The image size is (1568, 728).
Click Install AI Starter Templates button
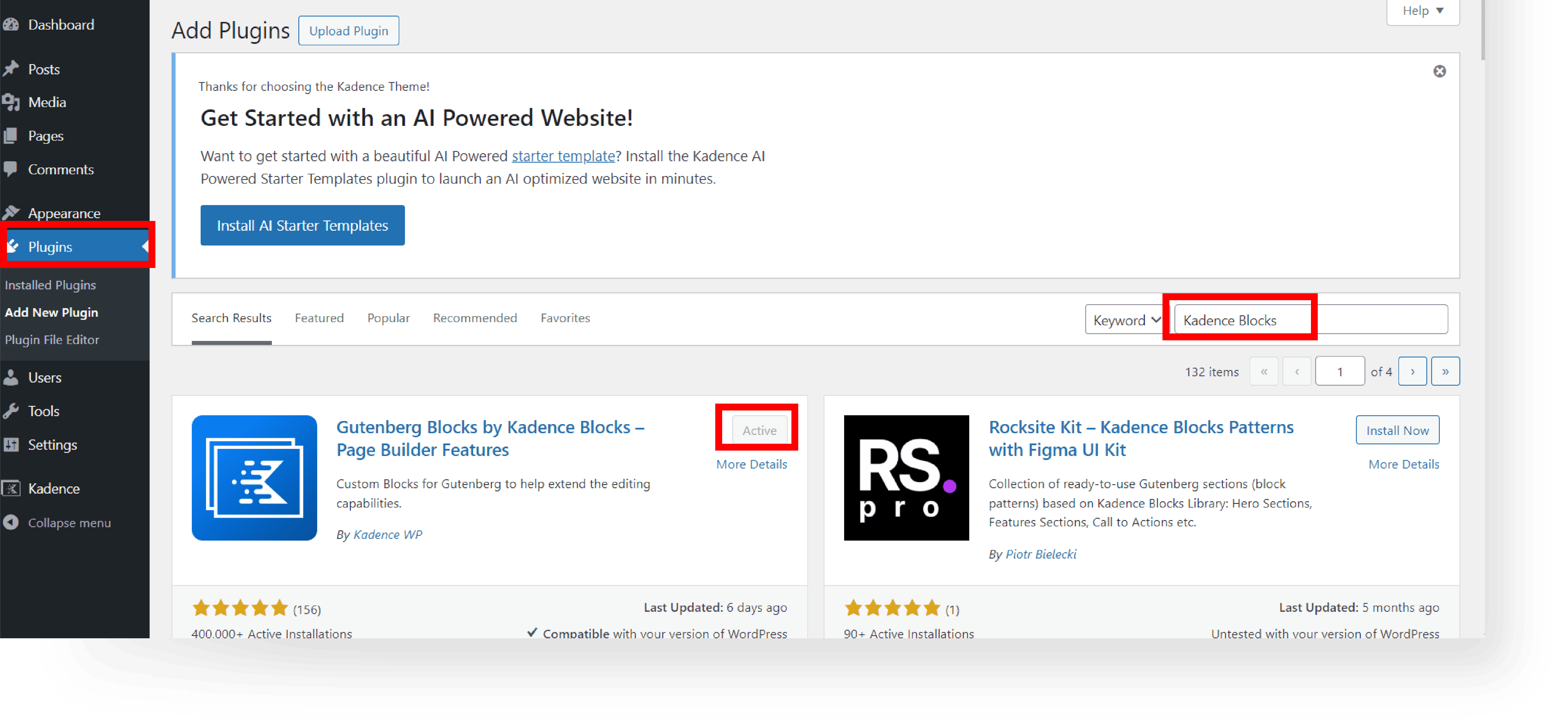[x=303, y=225]
